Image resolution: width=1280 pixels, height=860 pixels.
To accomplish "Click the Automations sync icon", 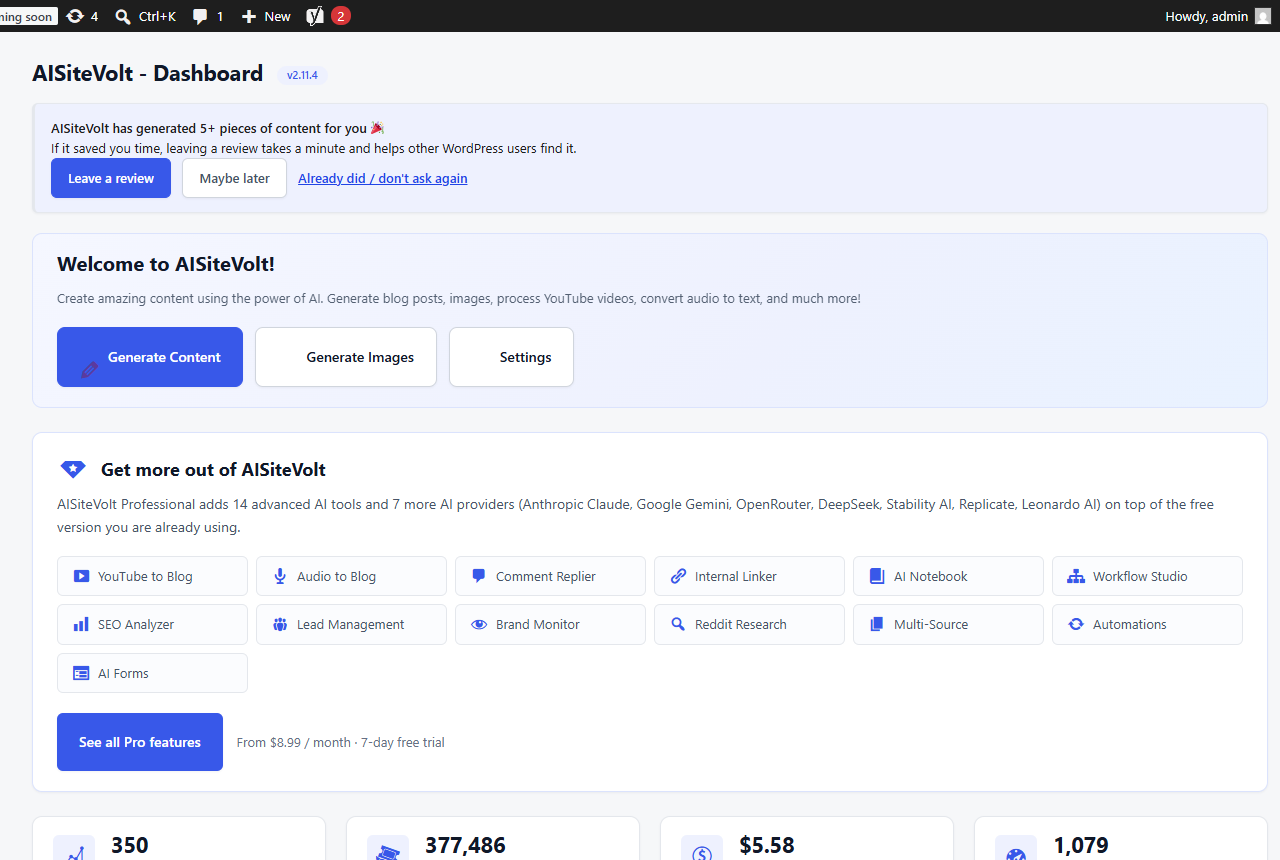I will pos(1076,624).
